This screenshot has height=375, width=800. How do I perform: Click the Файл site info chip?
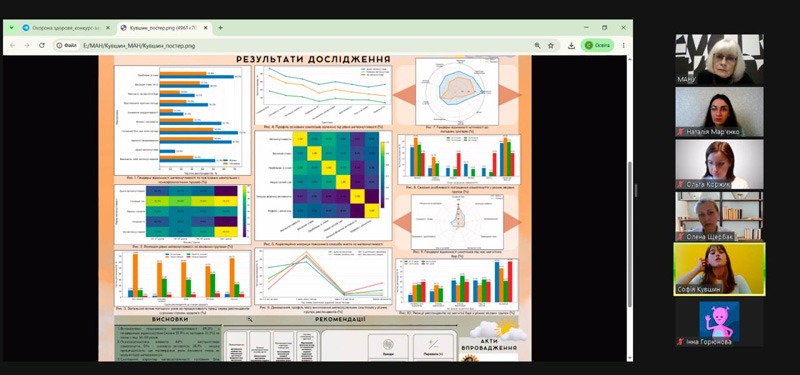coord(67,45)
